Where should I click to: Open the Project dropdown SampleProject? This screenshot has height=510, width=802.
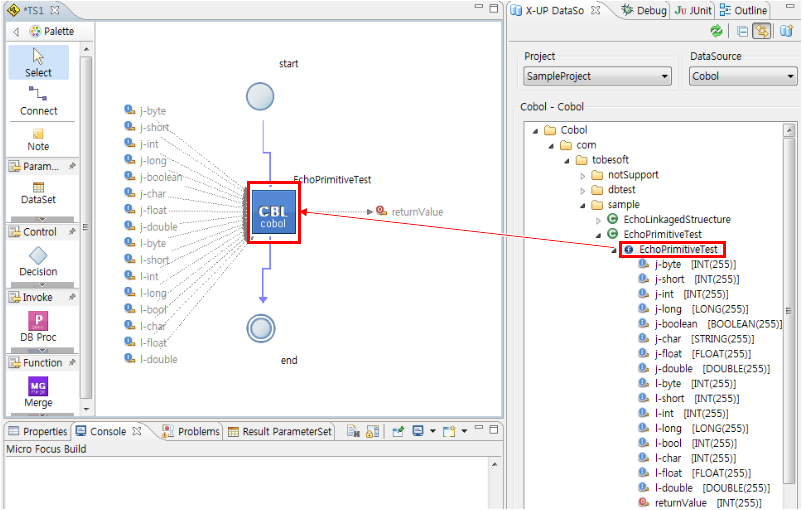tap(598, 76)
